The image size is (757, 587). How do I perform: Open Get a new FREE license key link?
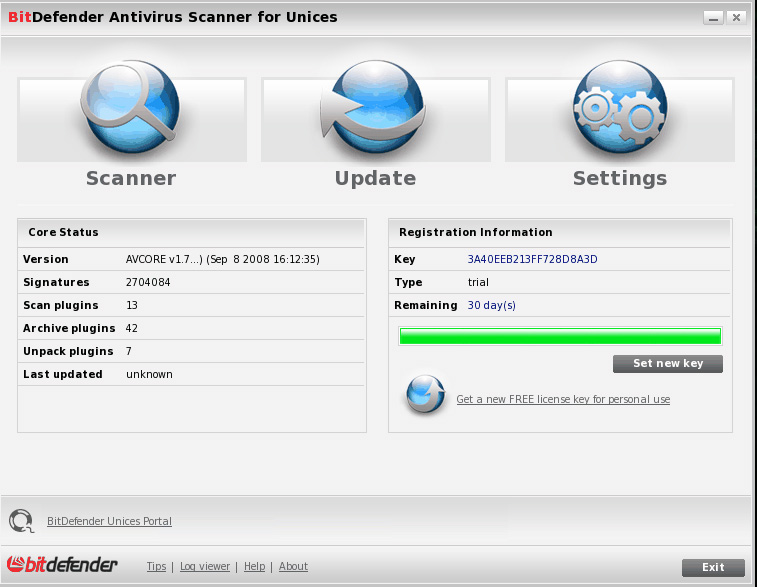coord(563,399)
